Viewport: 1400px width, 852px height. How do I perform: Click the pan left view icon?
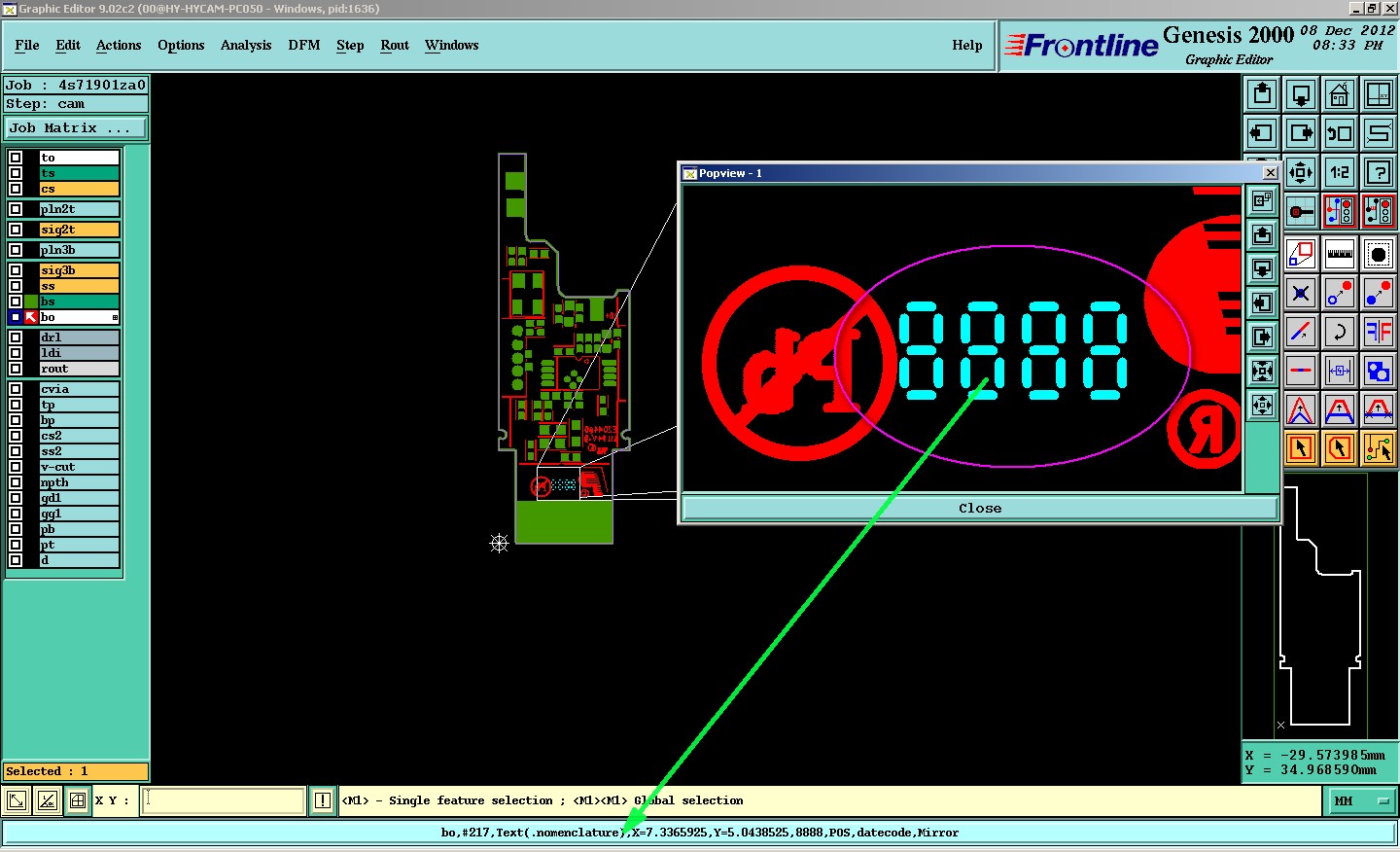[x=1262, y=133]
